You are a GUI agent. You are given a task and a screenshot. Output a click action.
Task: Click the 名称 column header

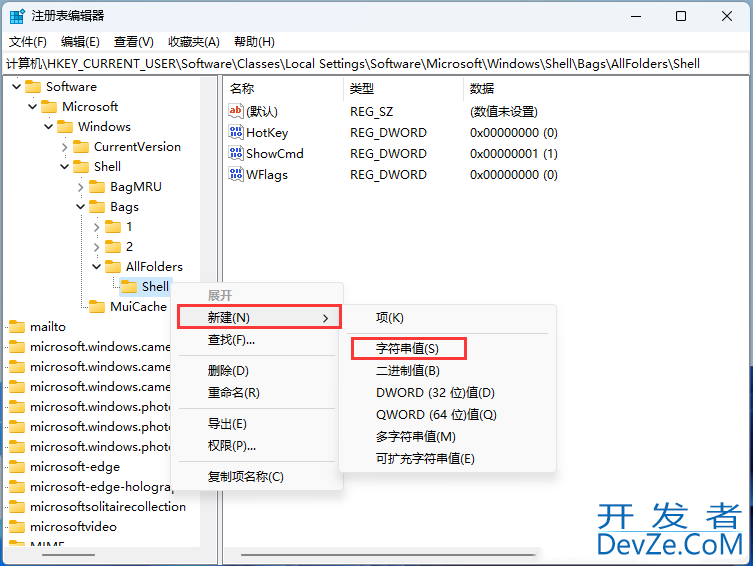pyautogui.click(x=284, y=88)
